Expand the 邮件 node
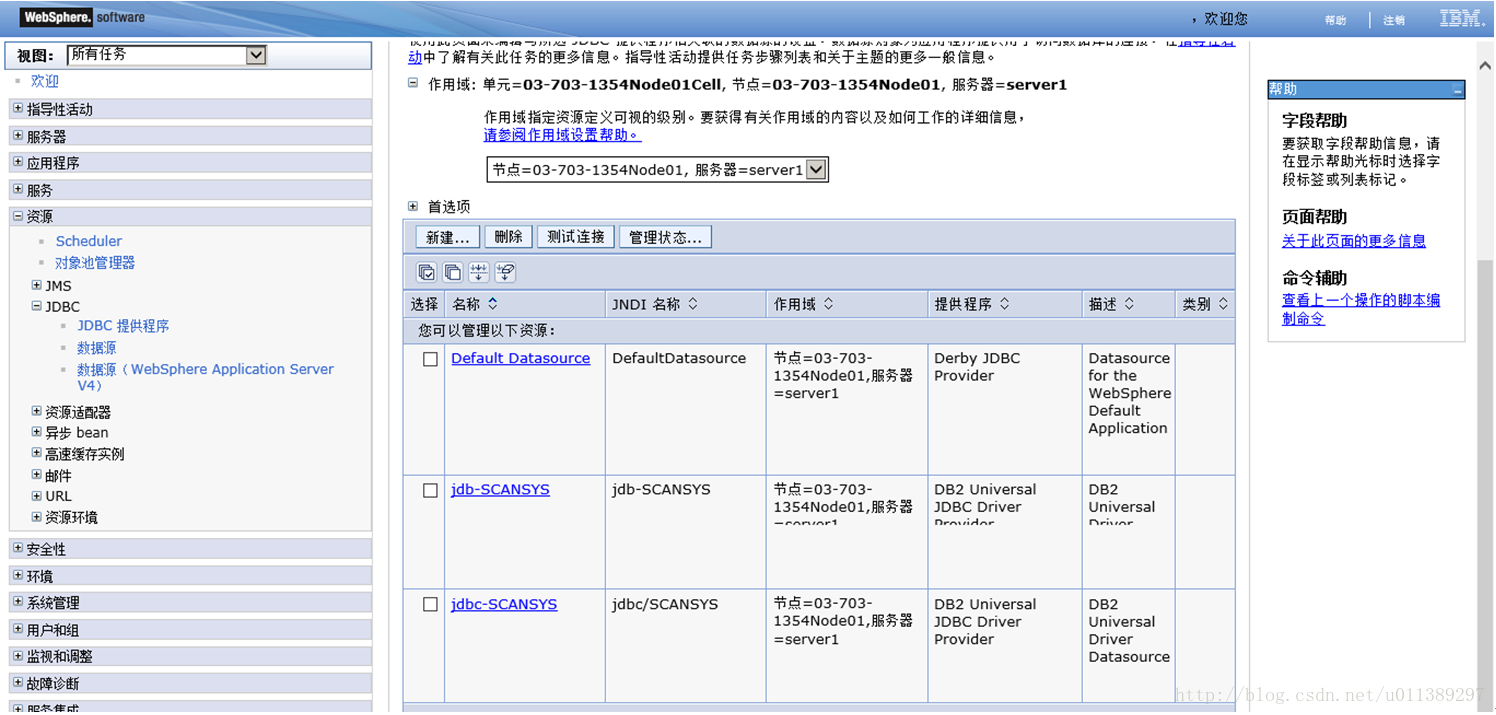1496x715 pixels. click(37, 475)
